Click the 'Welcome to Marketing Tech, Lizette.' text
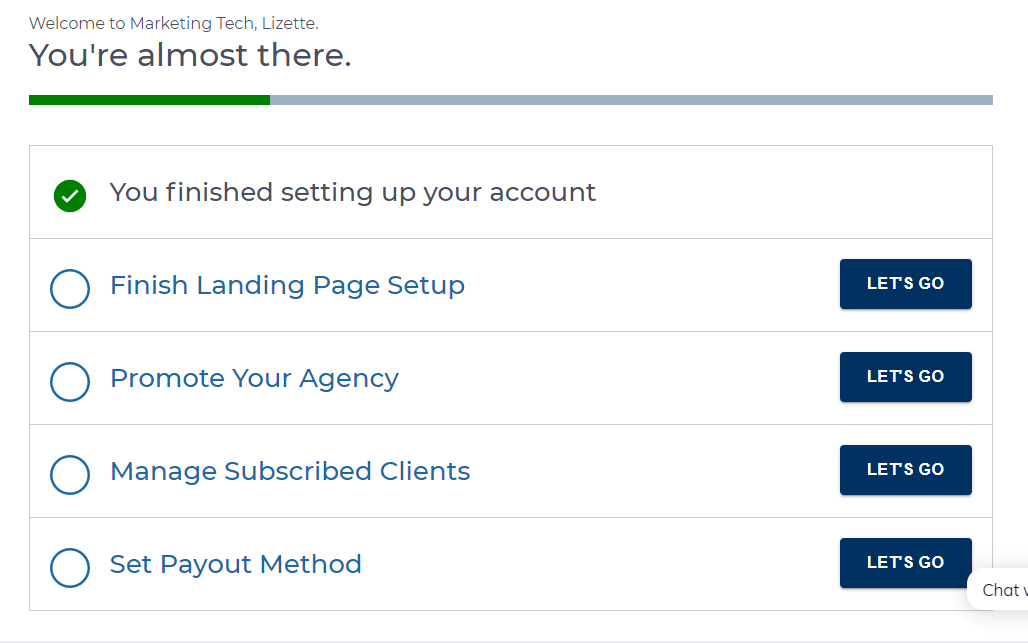Image resolution: width=1028 pixels, height=643 pixels. (x=174, y=24)
